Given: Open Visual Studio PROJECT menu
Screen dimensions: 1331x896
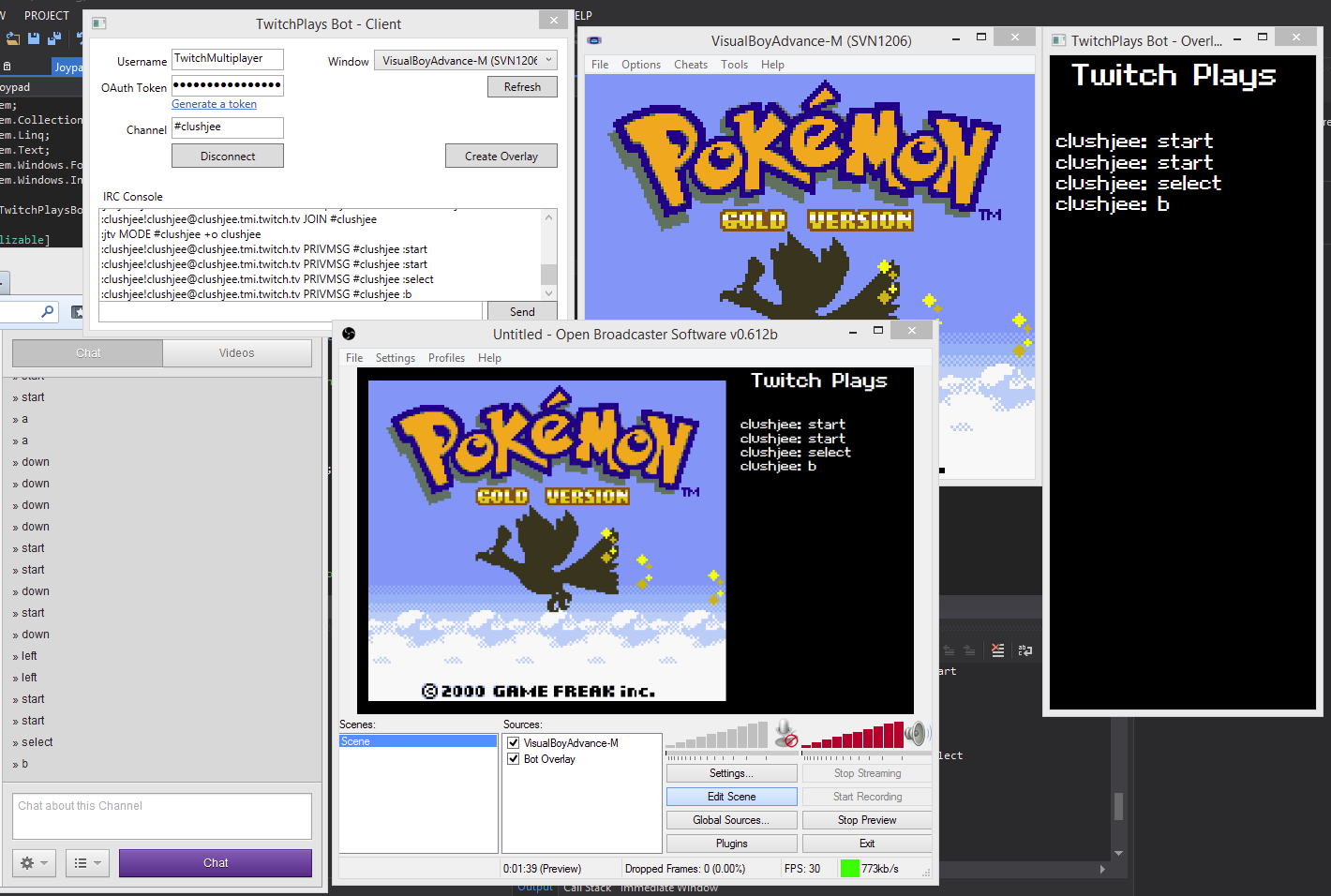Looking at the screenshot, I should coord(47,16).
